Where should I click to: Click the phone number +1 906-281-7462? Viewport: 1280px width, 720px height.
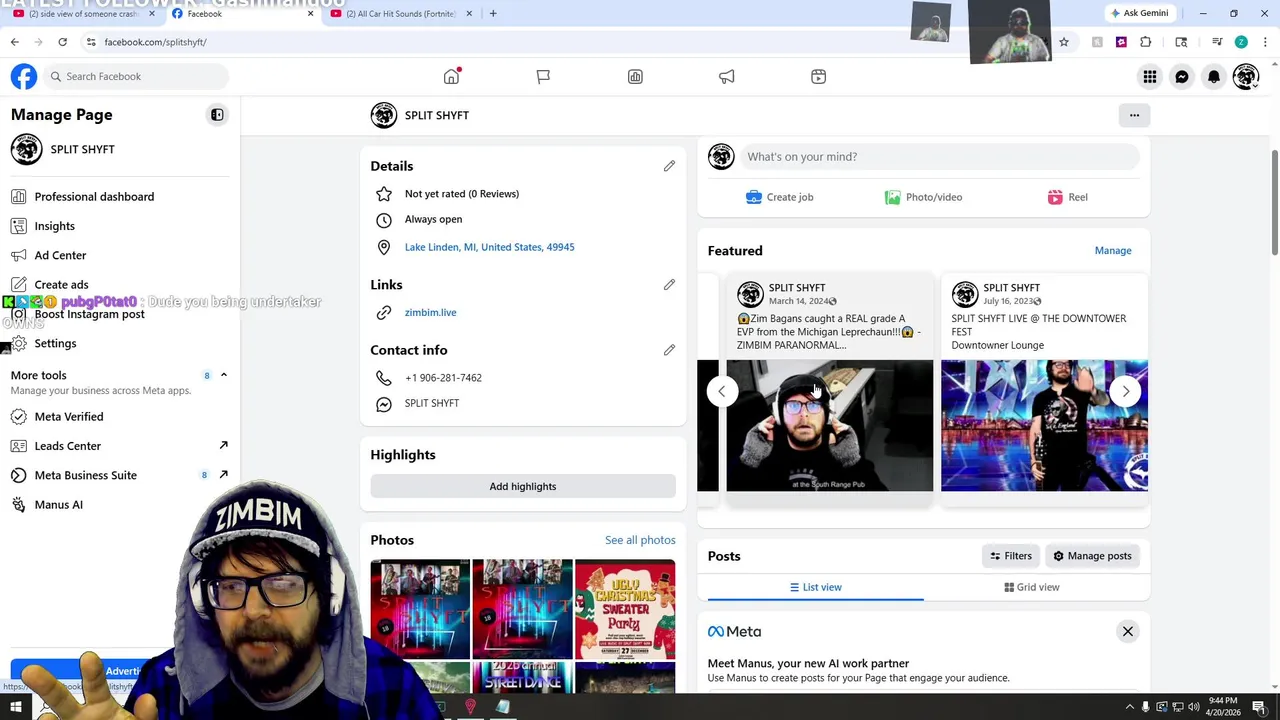click(443, 378)
